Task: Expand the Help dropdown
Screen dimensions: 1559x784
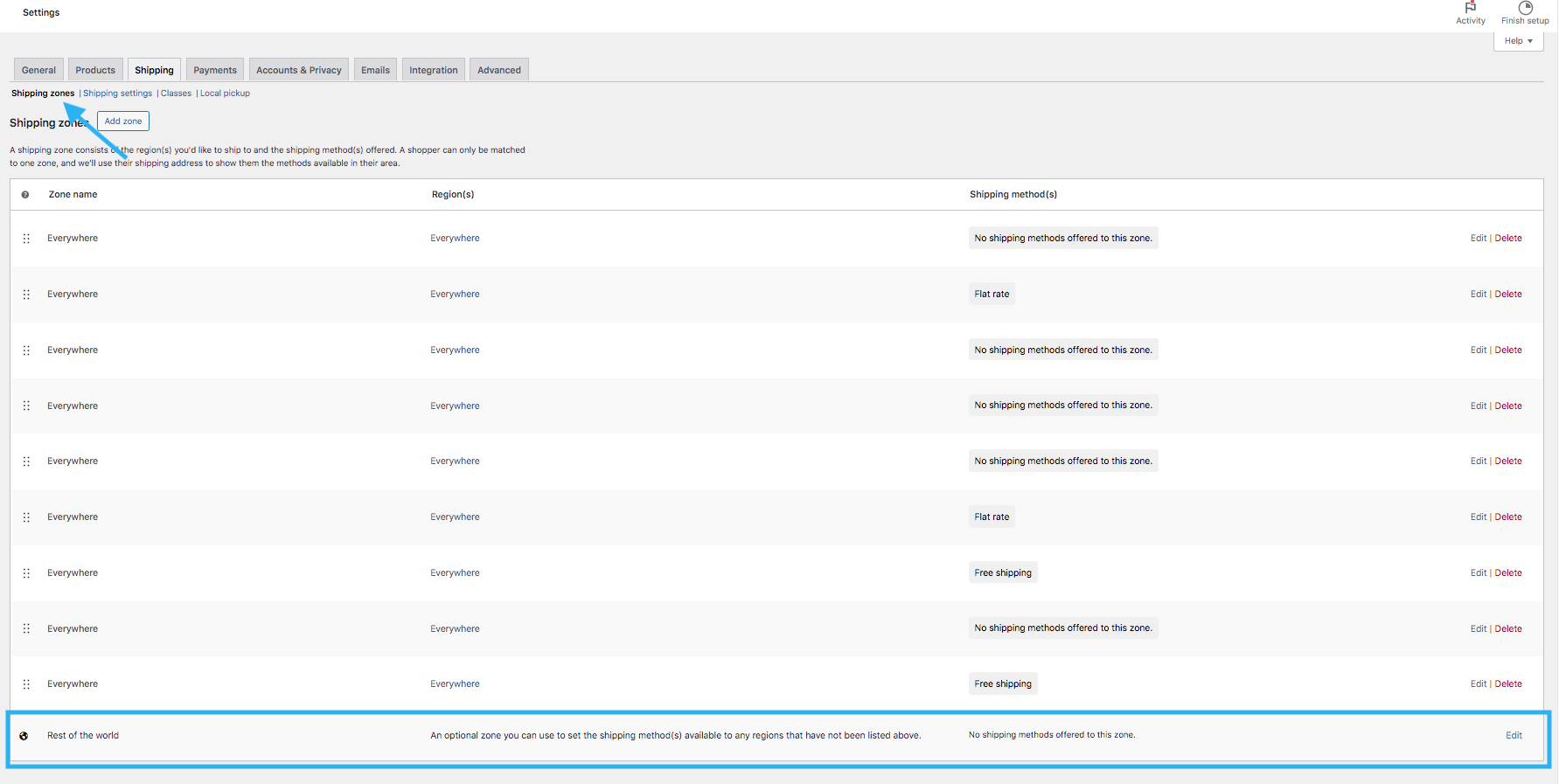Action: (x=1518, y=41)
